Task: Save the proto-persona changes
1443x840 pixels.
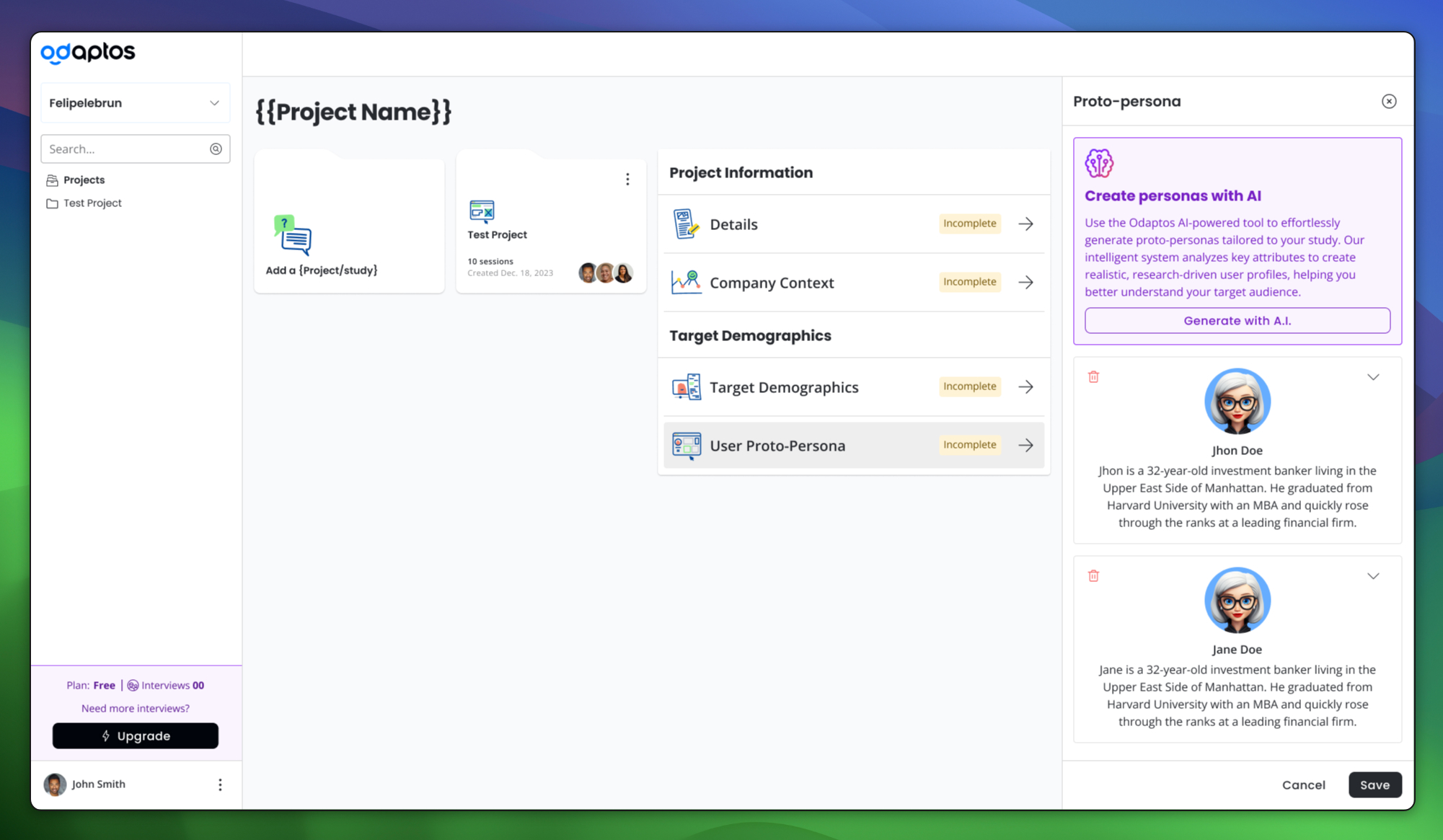Action: [x=1374, y=785]
